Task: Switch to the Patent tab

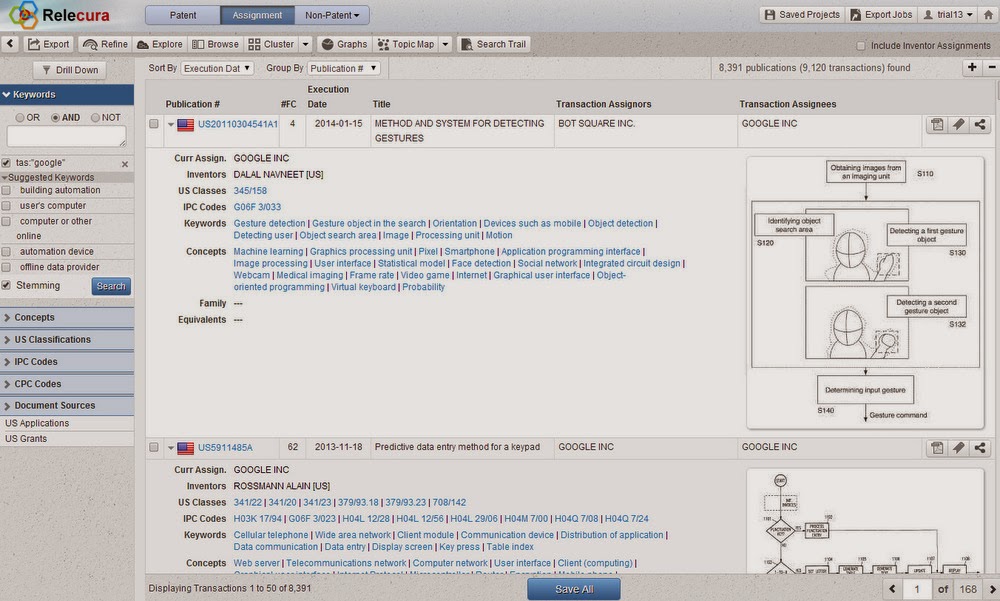Action: [183, 15]
